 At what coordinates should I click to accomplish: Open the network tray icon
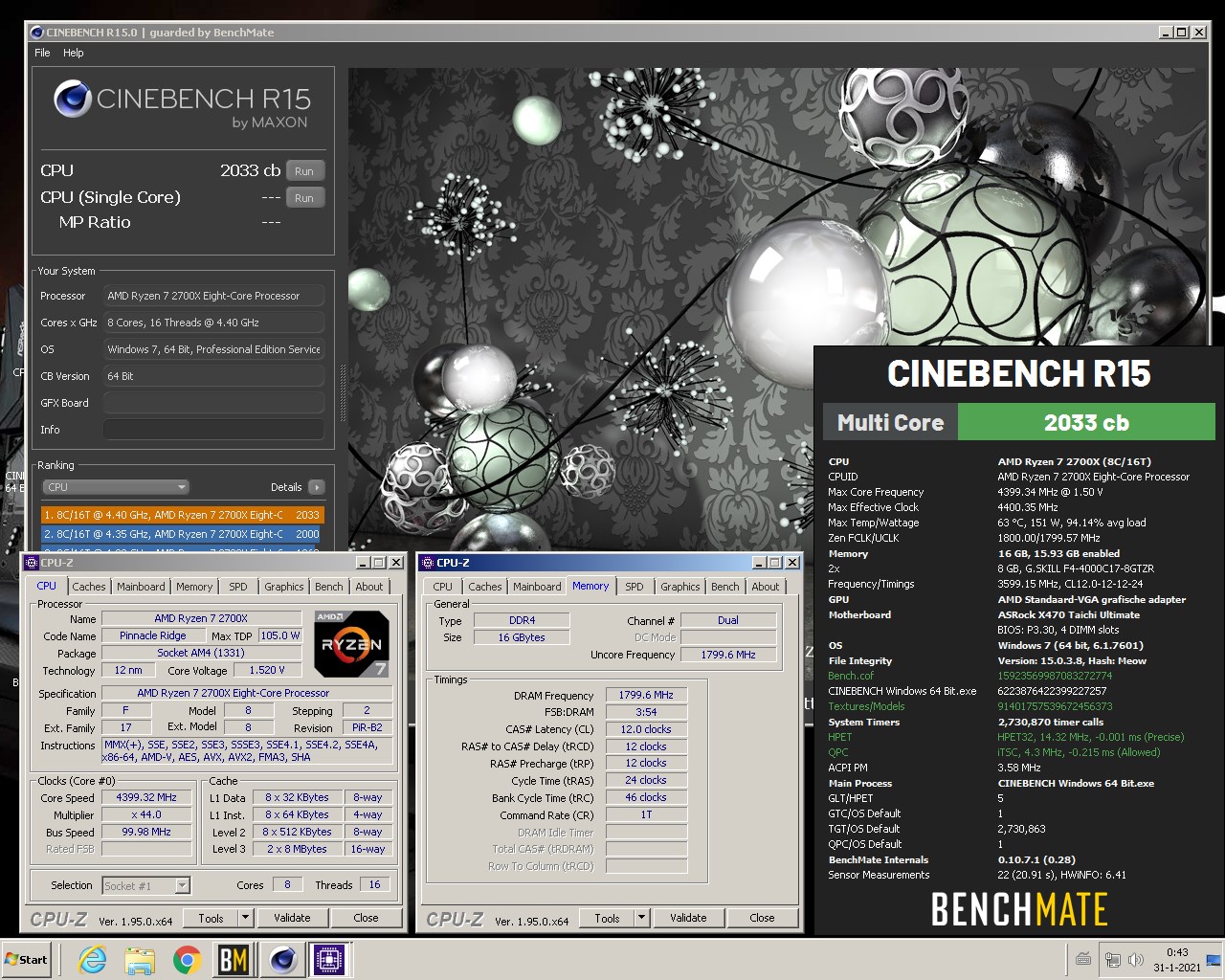coord(1112,960)
